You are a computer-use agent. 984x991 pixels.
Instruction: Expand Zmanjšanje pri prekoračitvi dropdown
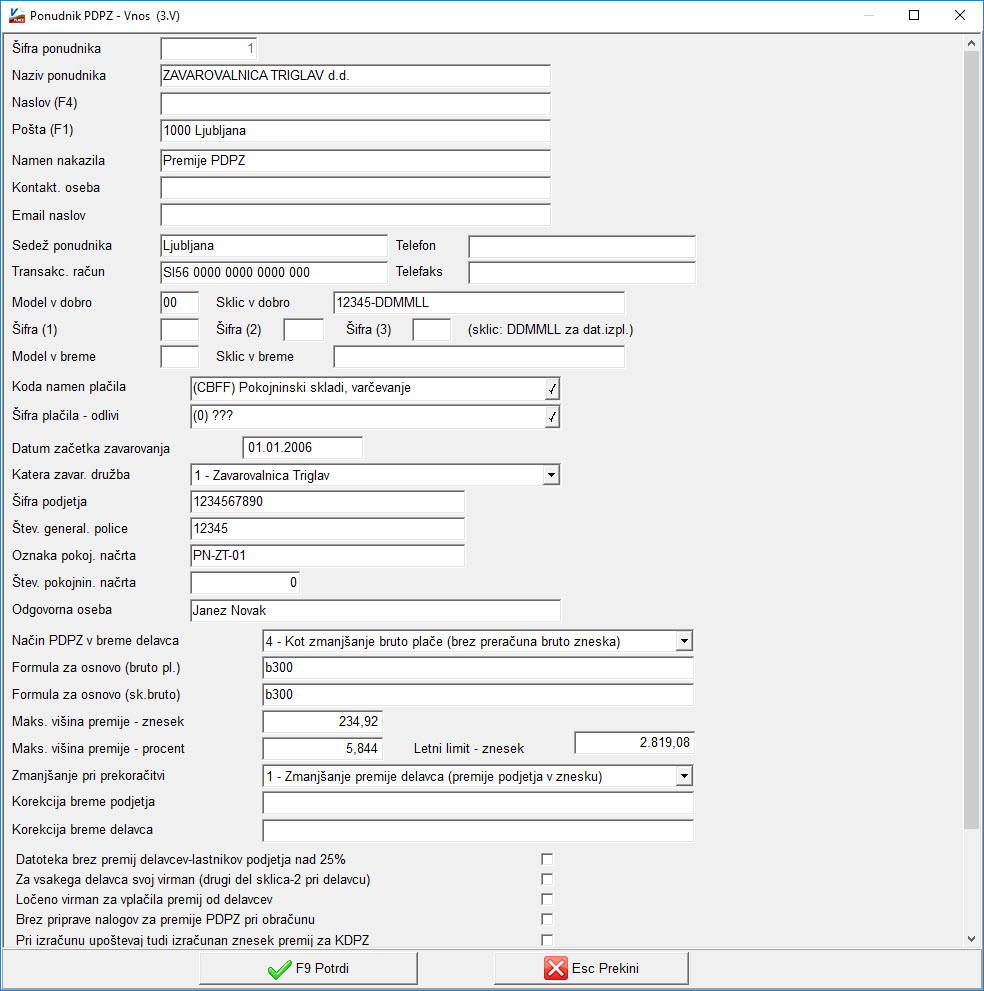pyautogui.click(x=684, y=776)
